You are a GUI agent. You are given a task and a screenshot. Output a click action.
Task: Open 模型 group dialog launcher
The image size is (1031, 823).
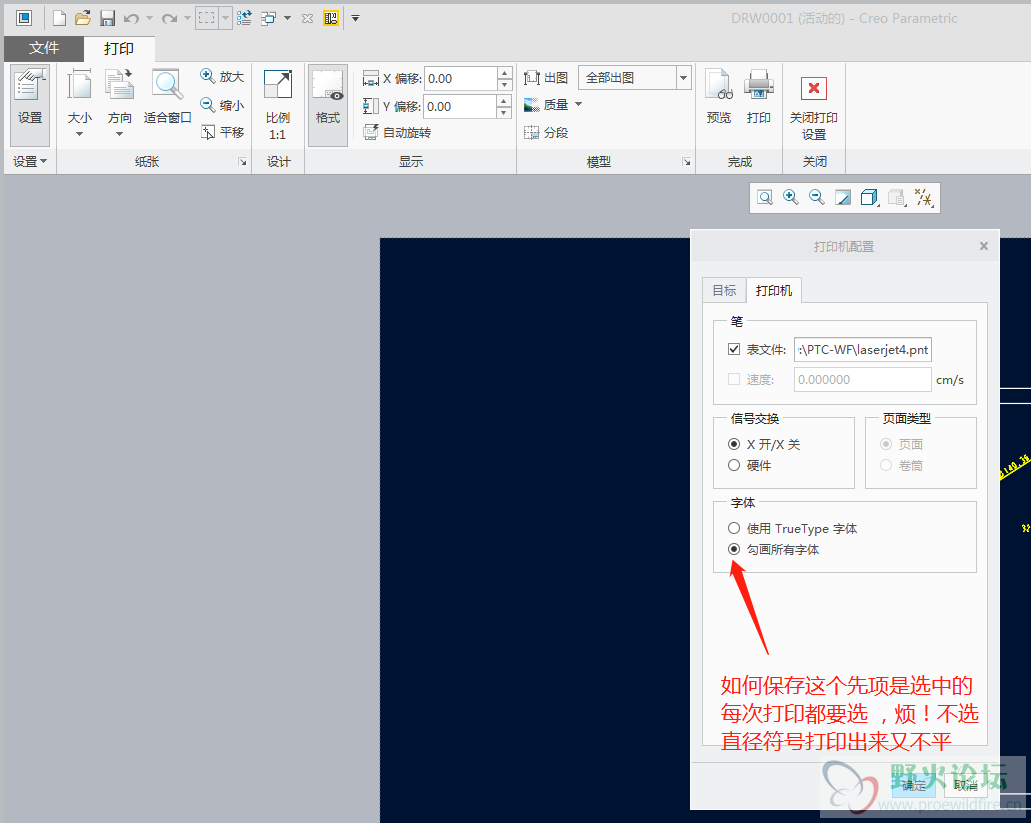point(686,162)
